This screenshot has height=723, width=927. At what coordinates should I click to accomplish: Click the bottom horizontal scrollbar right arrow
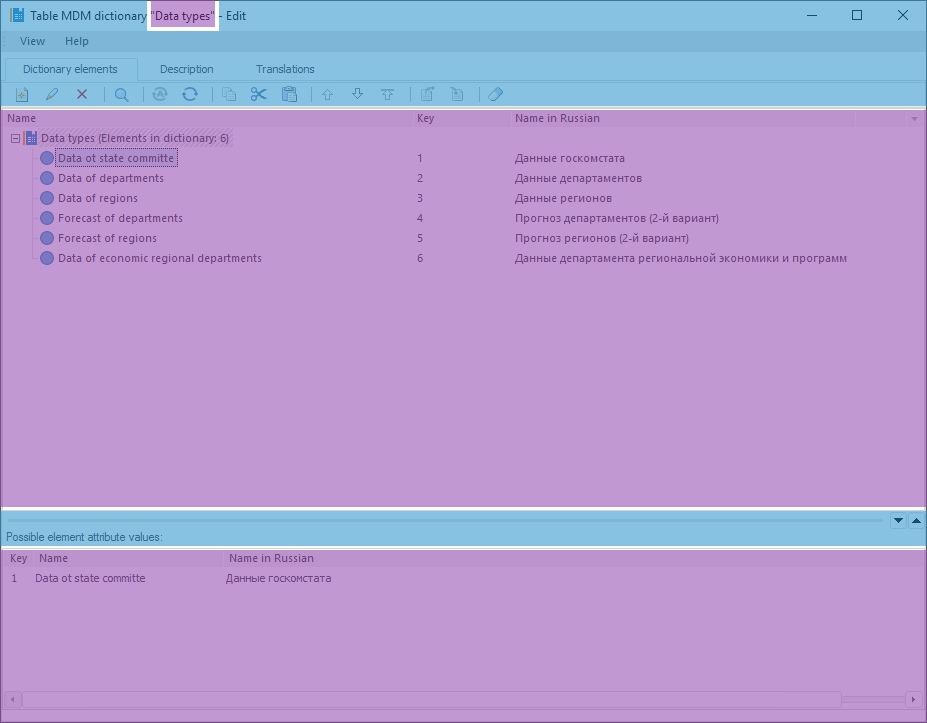[x=912, y=699]
